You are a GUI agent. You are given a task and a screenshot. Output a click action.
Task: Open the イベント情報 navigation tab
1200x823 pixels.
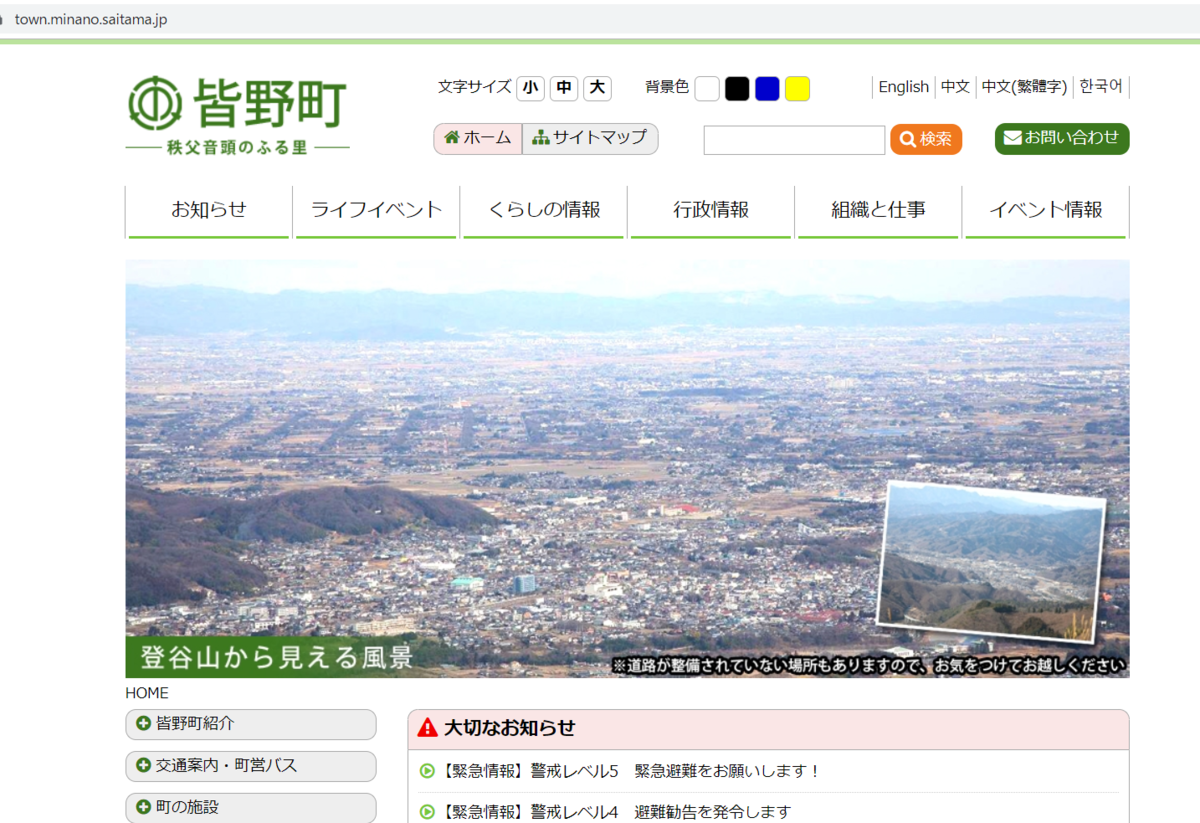(x=1046, y=211)
